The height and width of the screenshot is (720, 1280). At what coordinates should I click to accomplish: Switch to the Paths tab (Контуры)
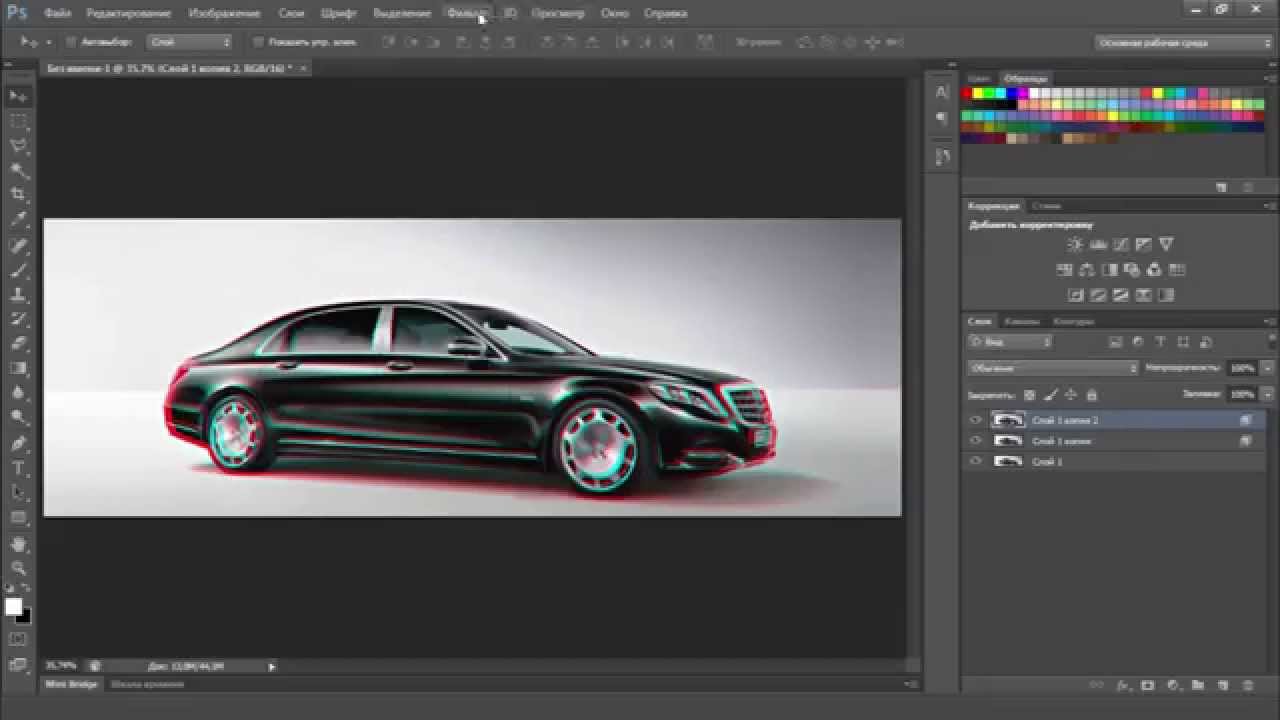pos(1074,322)
